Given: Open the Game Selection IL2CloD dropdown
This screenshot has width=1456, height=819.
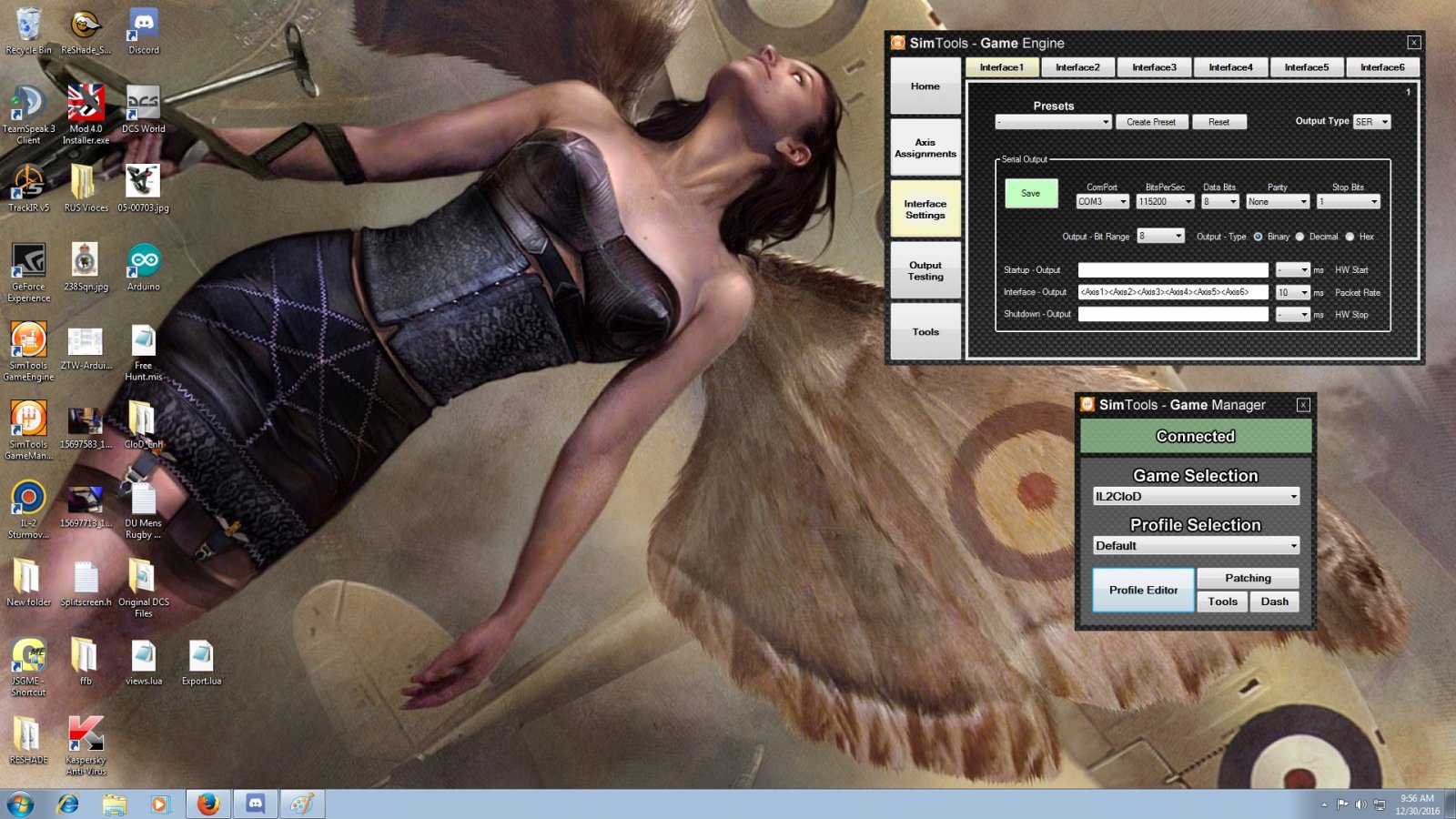Looking at the screenshot, I should click(x=1196, y=497).
